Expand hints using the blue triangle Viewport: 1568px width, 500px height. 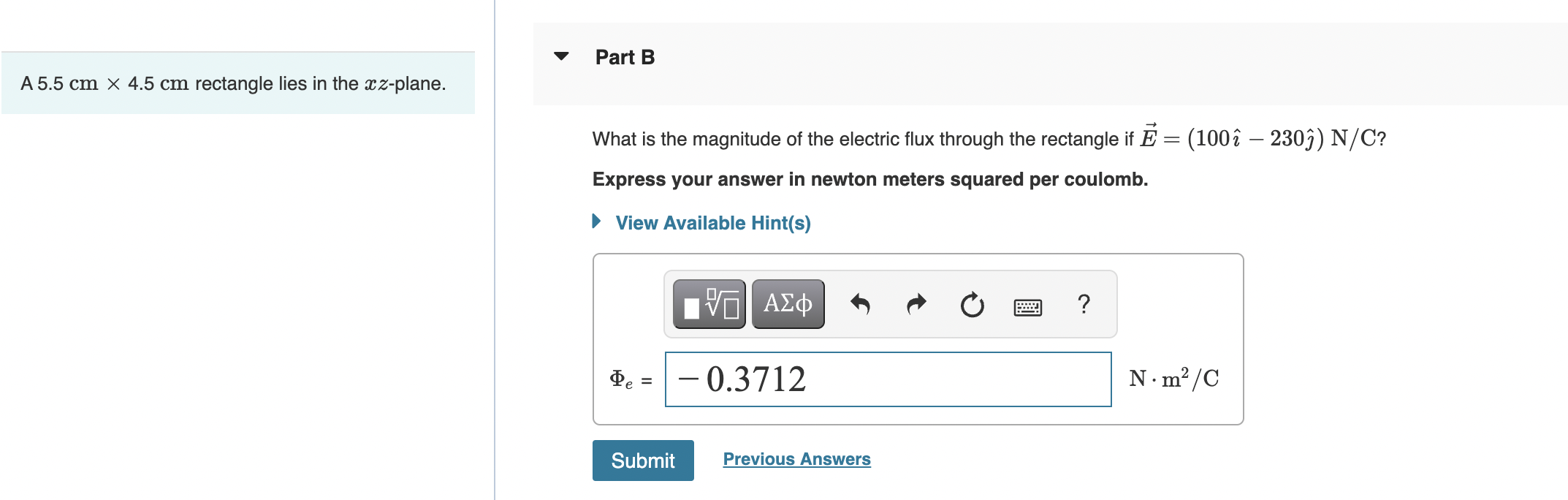click(596, 221)
